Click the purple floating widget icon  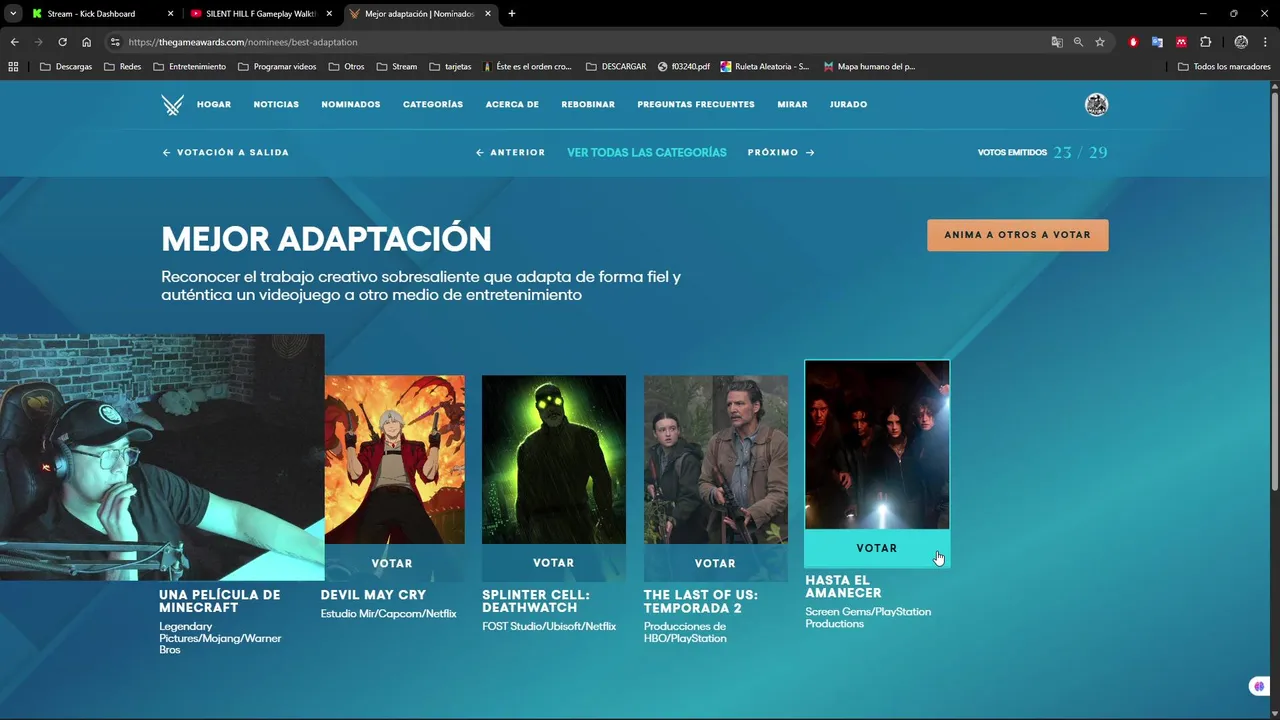[x=1259, y=686]
